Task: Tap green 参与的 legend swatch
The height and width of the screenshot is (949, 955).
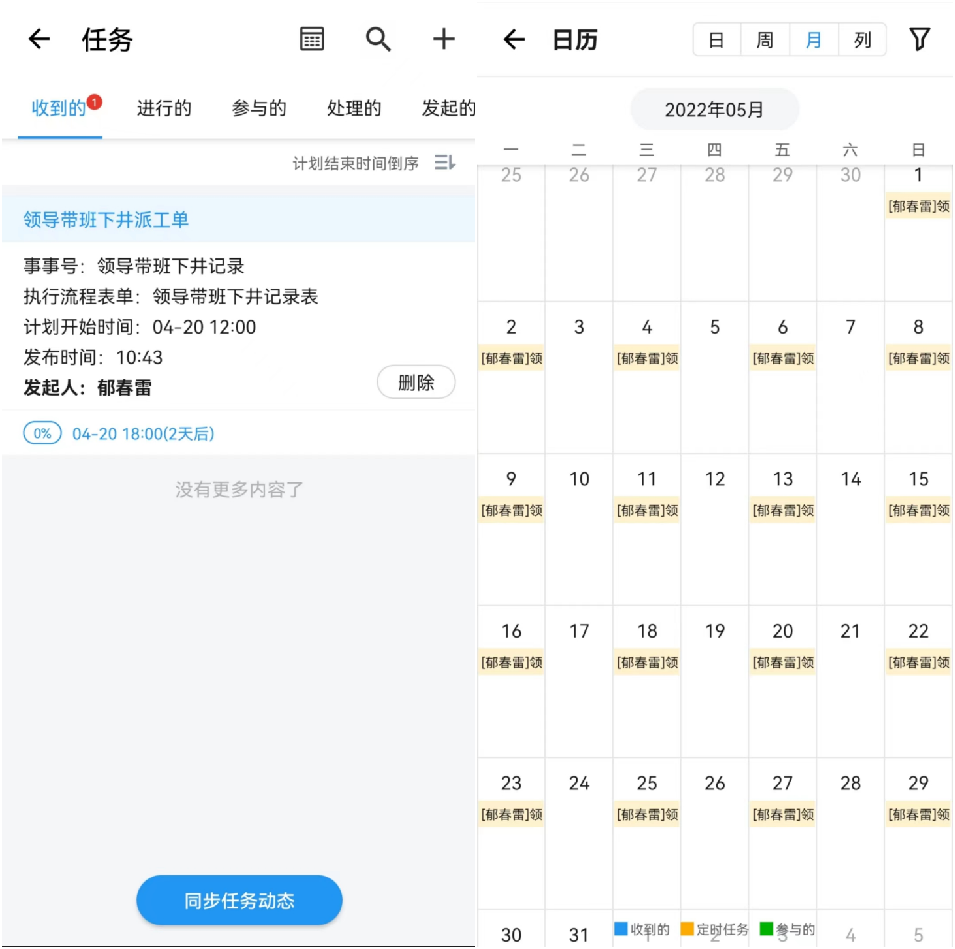Action: pyautogui.click(x=766, y=929)
